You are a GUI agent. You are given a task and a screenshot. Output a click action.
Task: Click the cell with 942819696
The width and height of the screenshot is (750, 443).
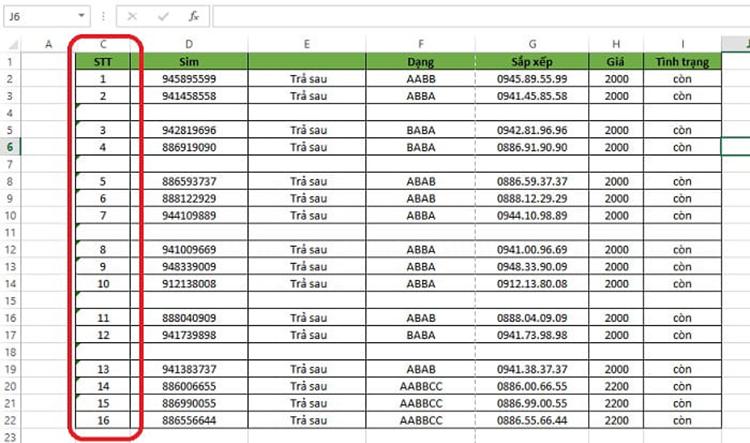189,130
